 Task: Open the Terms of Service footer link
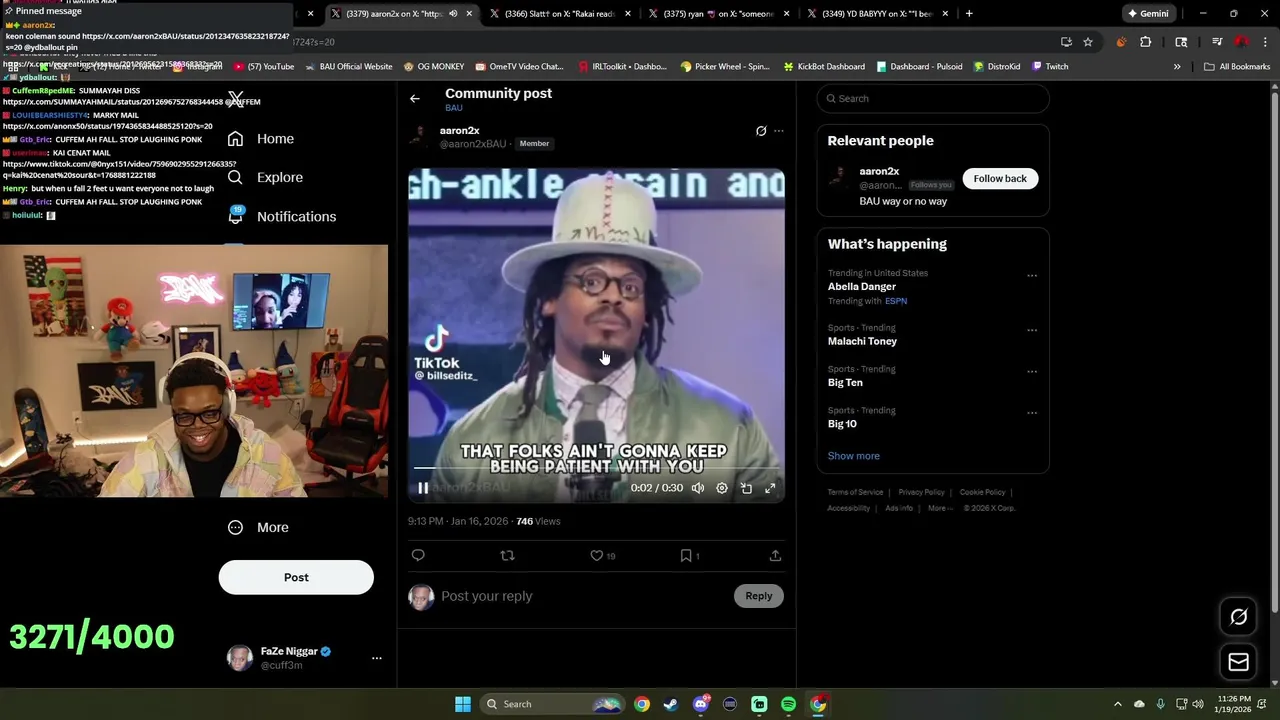click(x=855, y=492)
